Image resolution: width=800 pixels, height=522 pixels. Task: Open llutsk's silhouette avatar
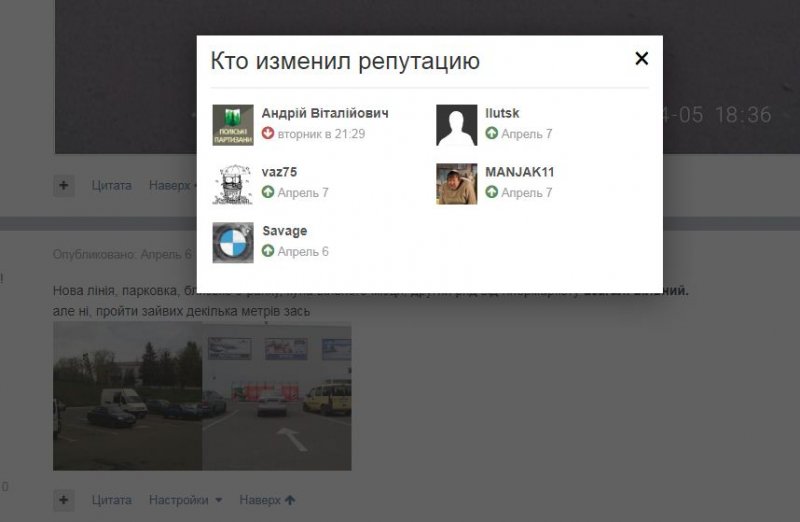457,125
